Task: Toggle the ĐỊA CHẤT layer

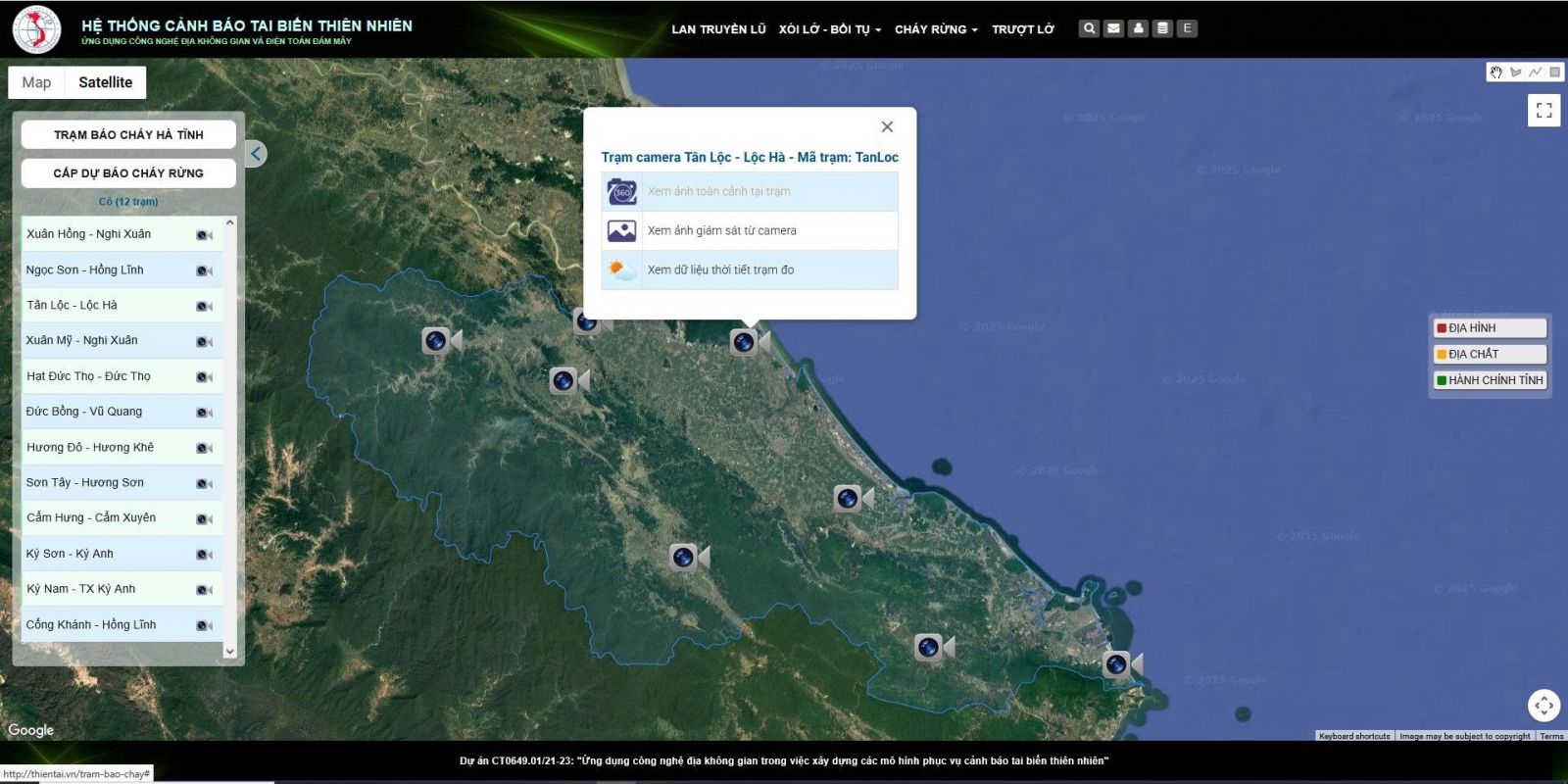Action: coord(1490,354)
